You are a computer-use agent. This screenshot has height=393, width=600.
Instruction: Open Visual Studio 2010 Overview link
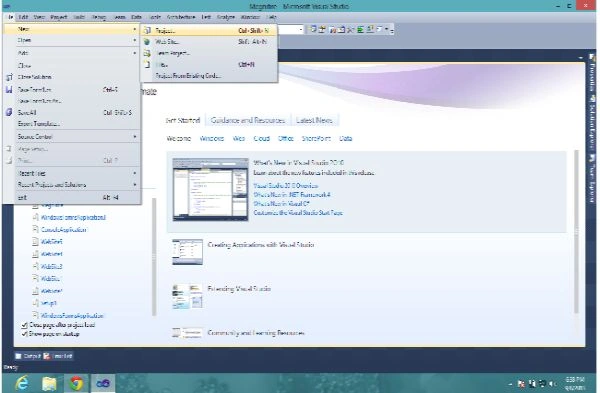[x=286, y=186]
